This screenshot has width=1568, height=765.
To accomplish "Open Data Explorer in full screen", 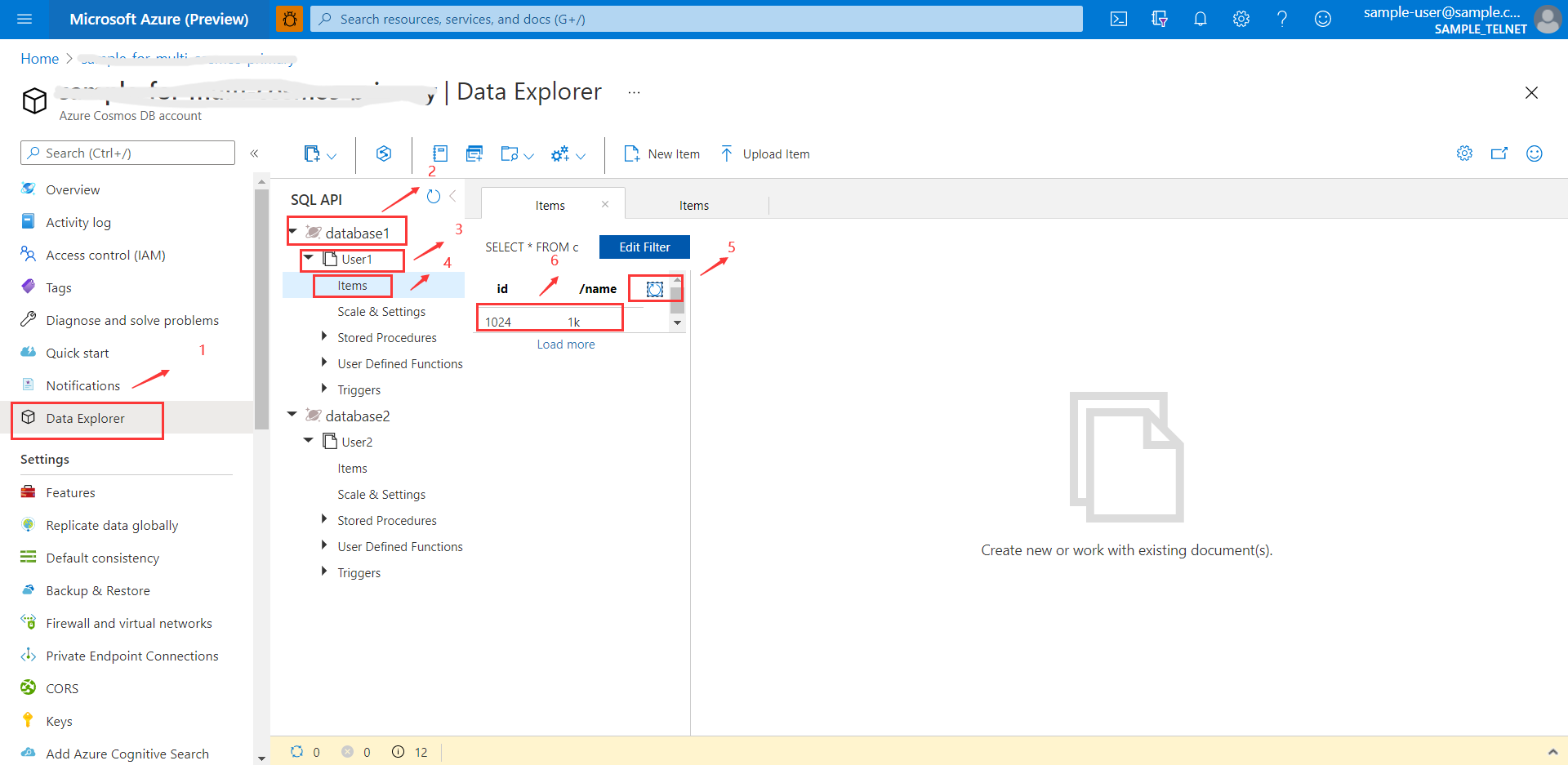I will [1499, 153].
